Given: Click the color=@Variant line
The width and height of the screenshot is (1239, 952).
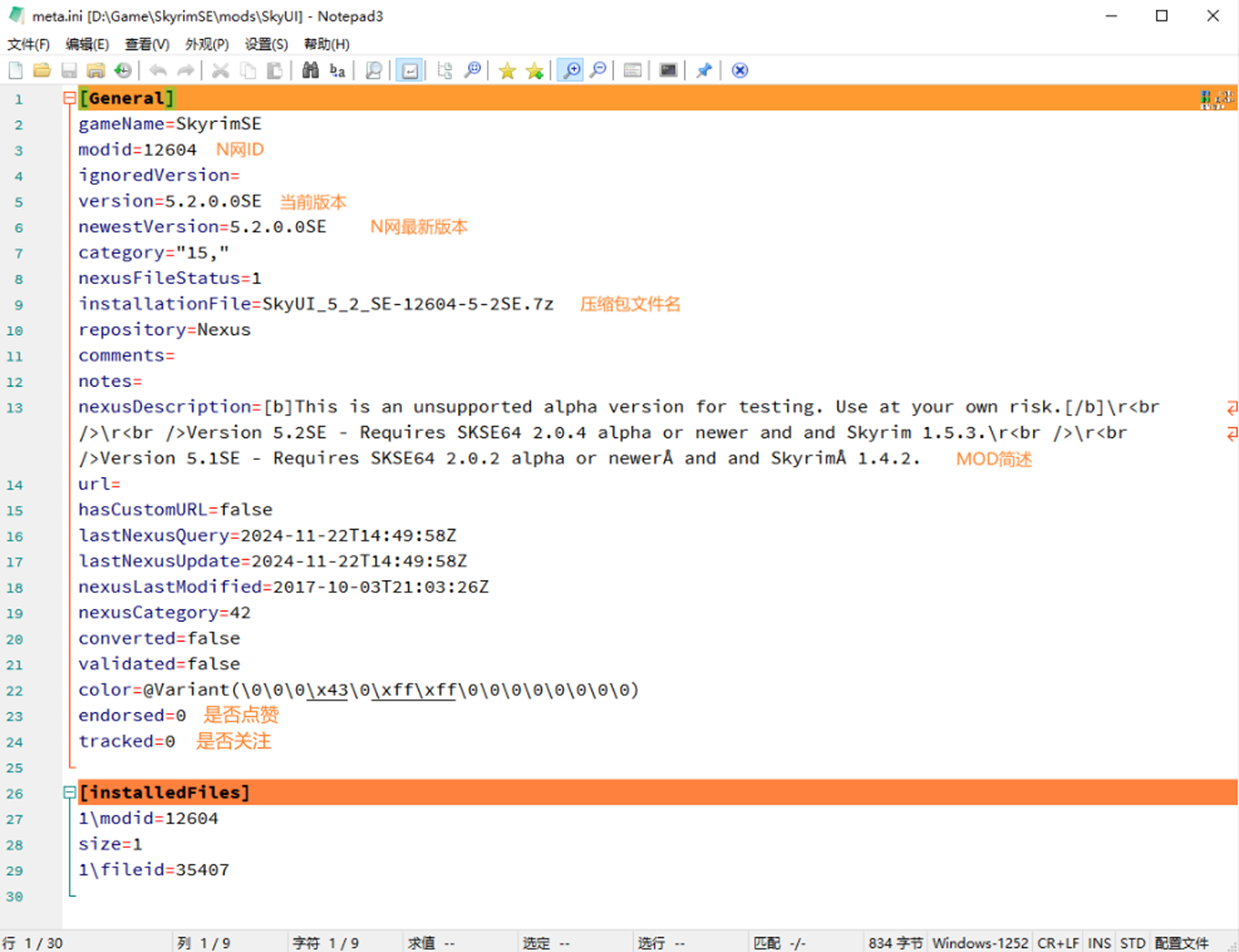Looking at the screenshot, I should (x=359, y=690).
